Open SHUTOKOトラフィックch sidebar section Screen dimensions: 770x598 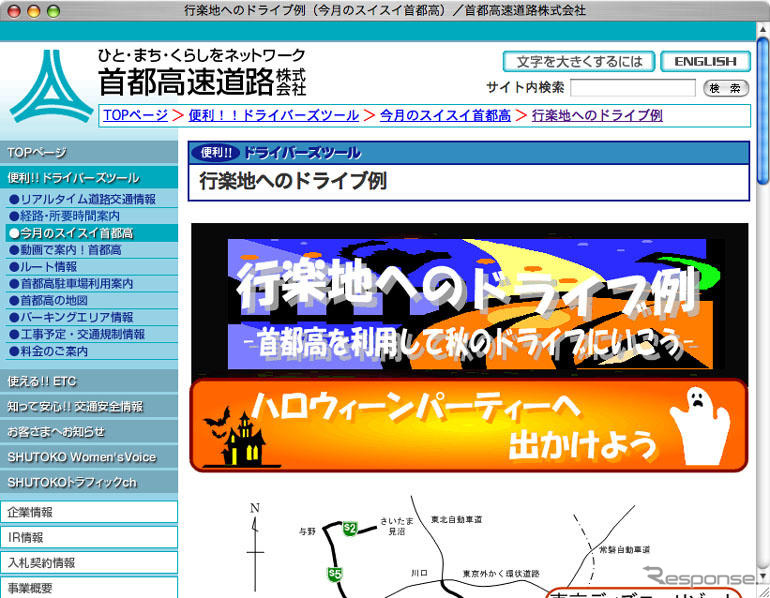[89, 483]
